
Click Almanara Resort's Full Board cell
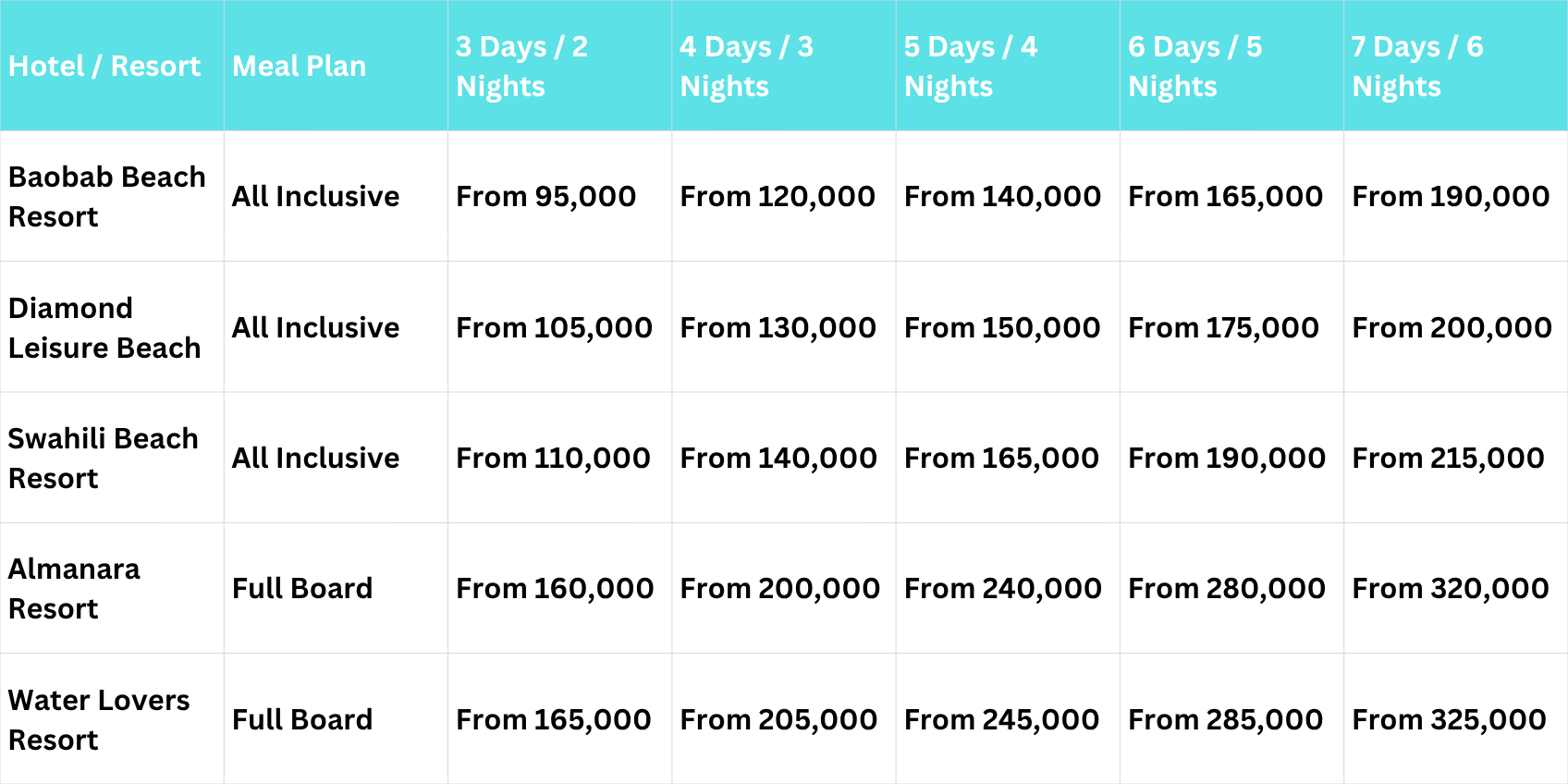click(x=302, y=589)
